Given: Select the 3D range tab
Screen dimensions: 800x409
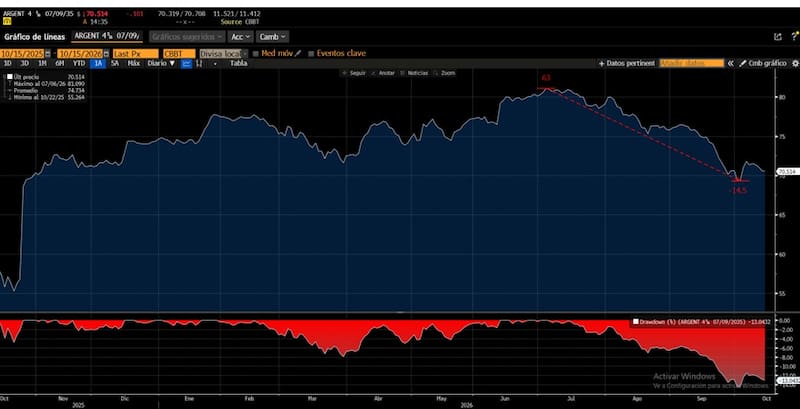Looking at the screenshot, I should [24, 63].
